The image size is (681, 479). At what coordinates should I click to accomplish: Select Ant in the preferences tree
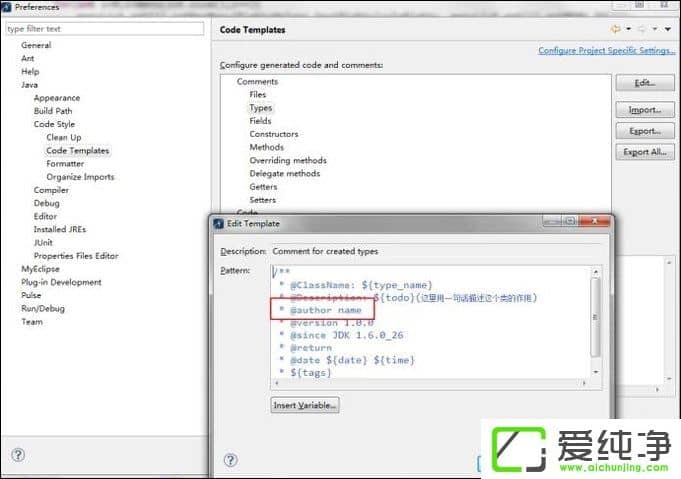tap(27, 58)
